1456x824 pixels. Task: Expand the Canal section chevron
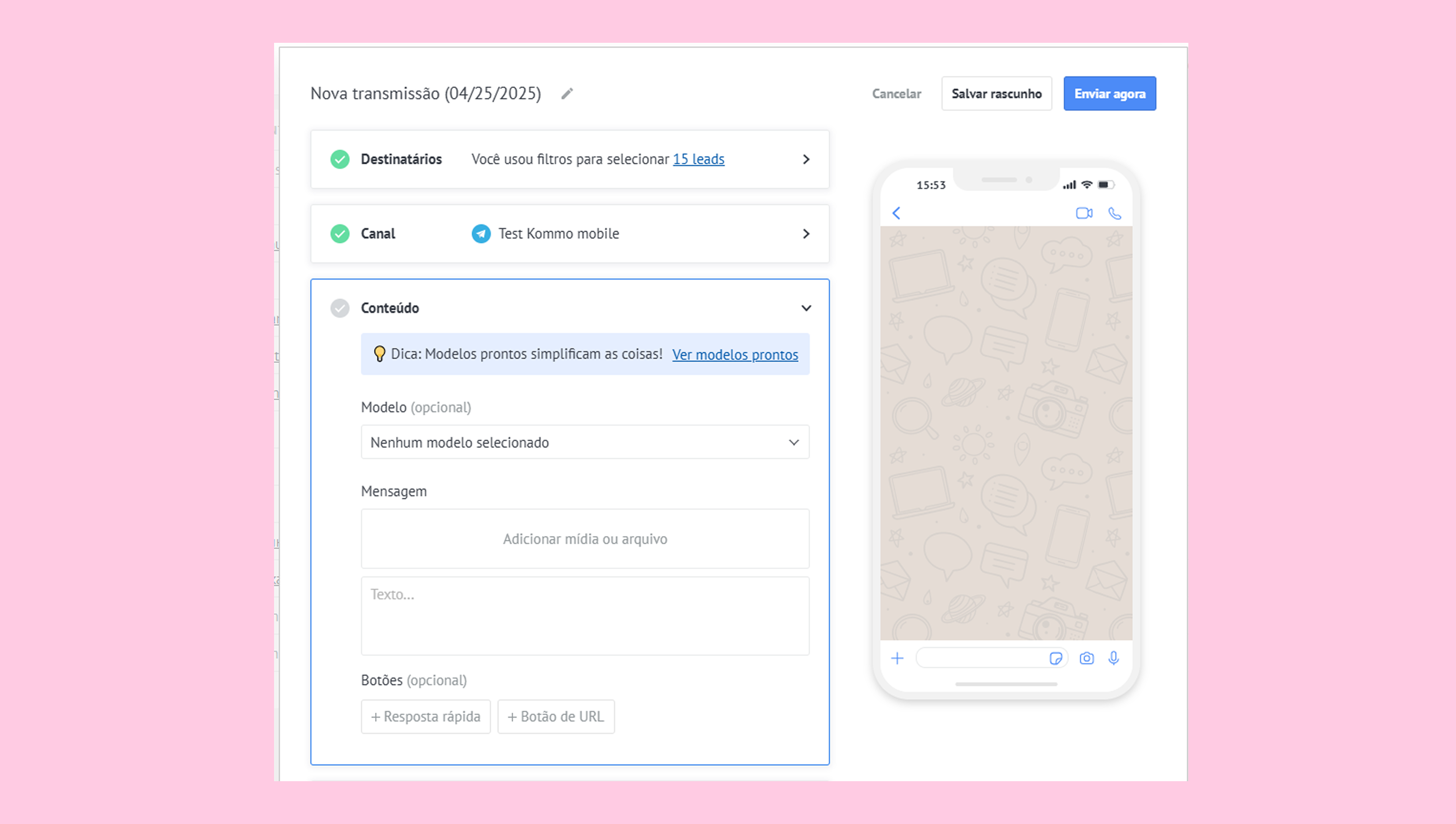coord(806,234)
